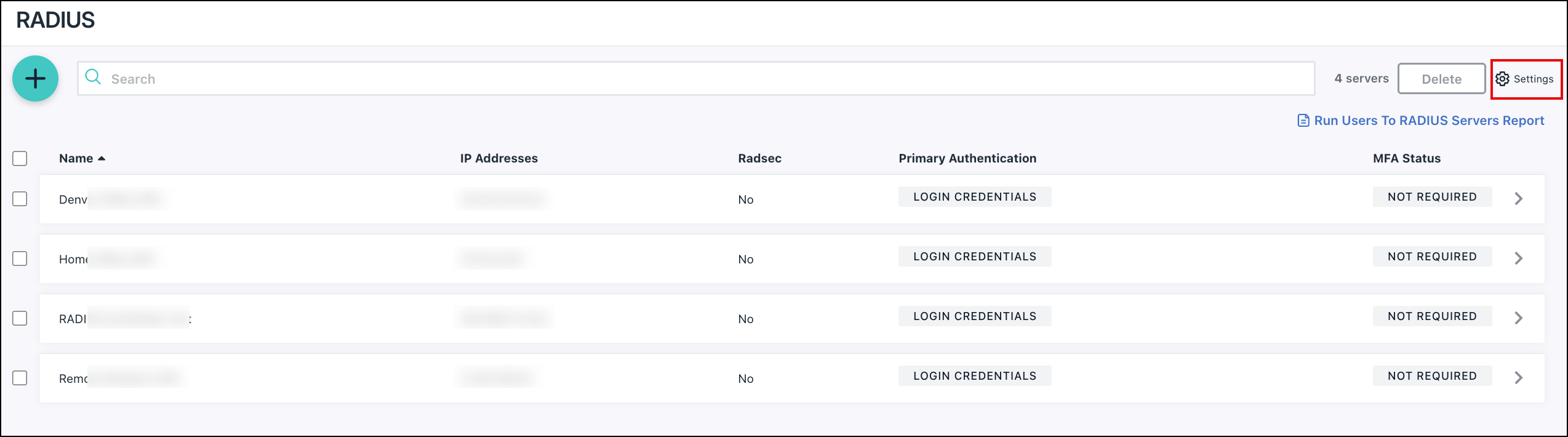
Task: Select the third server row checkbox
Action: [x=19, y=318]
